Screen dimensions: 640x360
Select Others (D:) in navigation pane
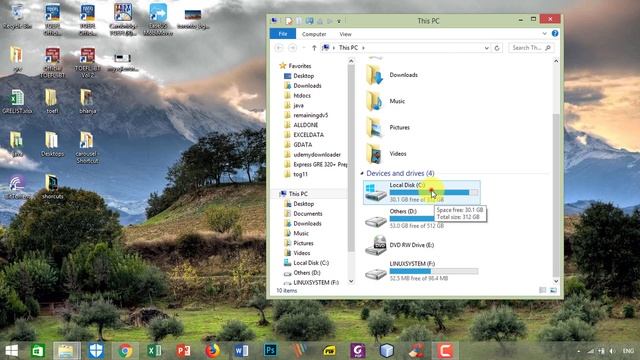(307, 273)
